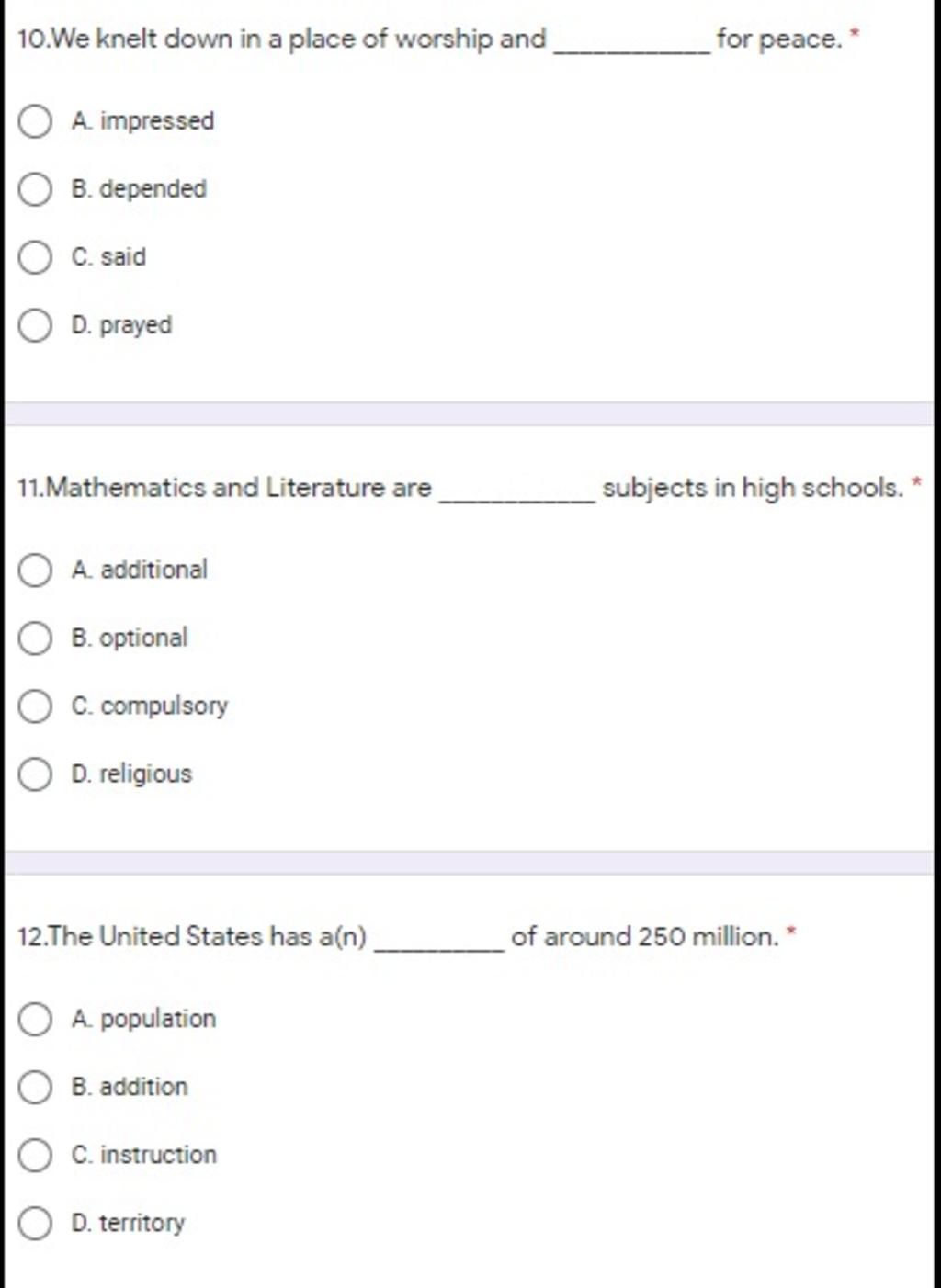Choose A. population for question 12
The height and width of the screenshot is (1288, 941).
click(35, 1020)
